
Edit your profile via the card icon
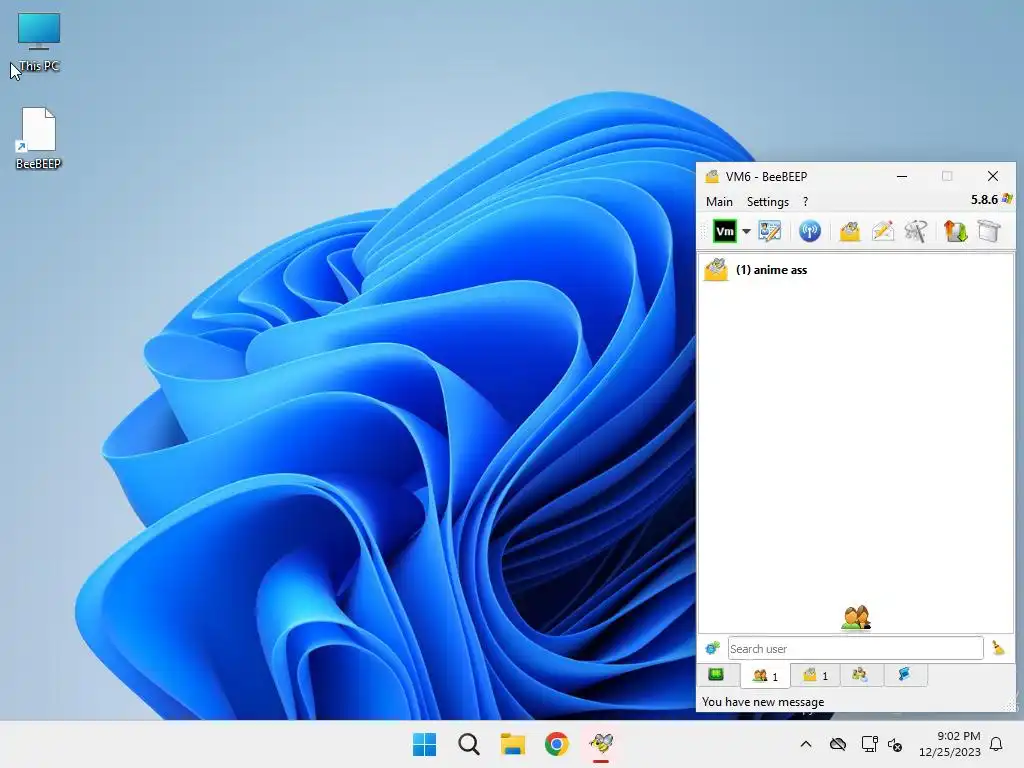[x=769, y=231]
